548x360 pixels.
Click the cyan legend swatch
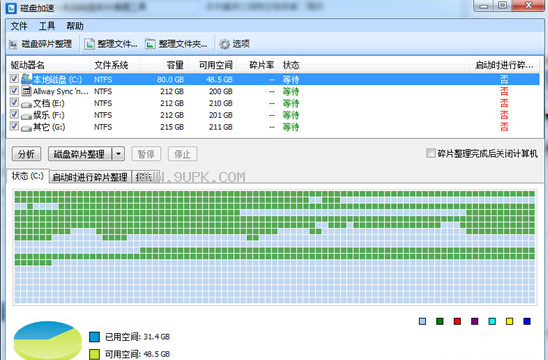pos(492,321)
